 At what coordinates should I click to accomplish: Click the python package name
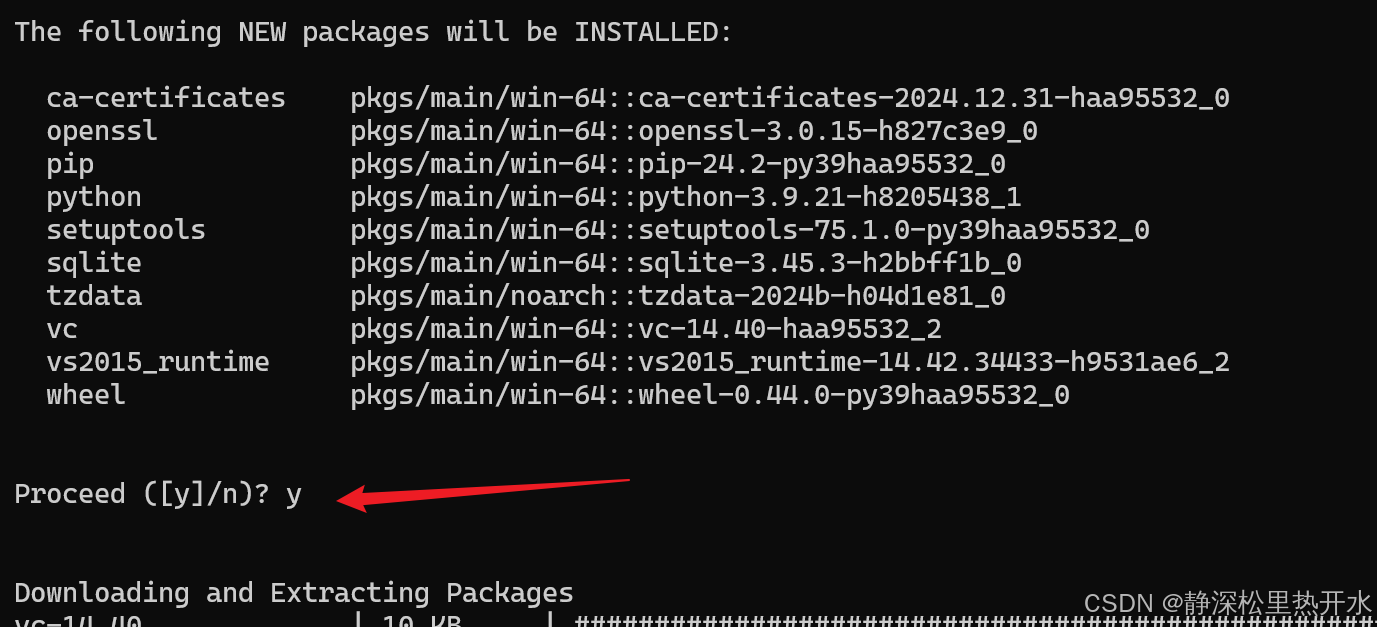(93, 197)
